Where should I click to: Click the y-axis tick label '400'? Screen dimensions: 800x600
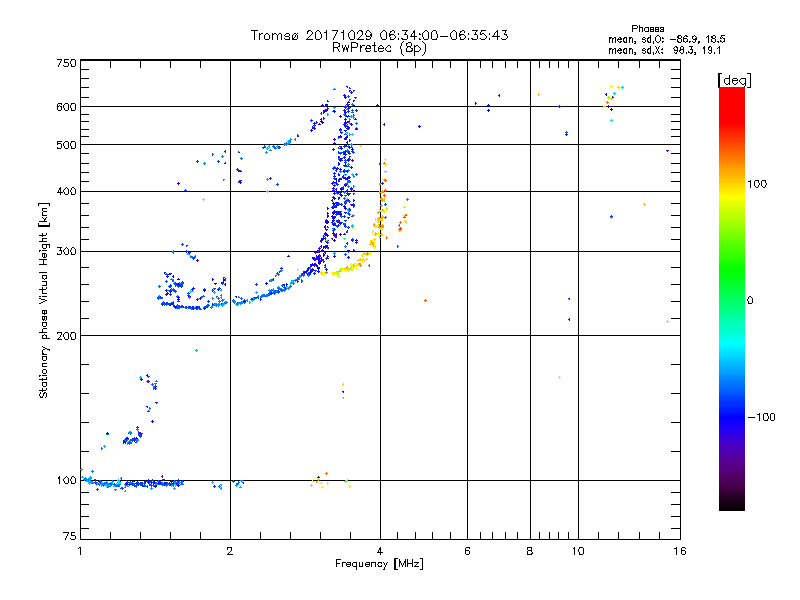(x=66, y=191)
